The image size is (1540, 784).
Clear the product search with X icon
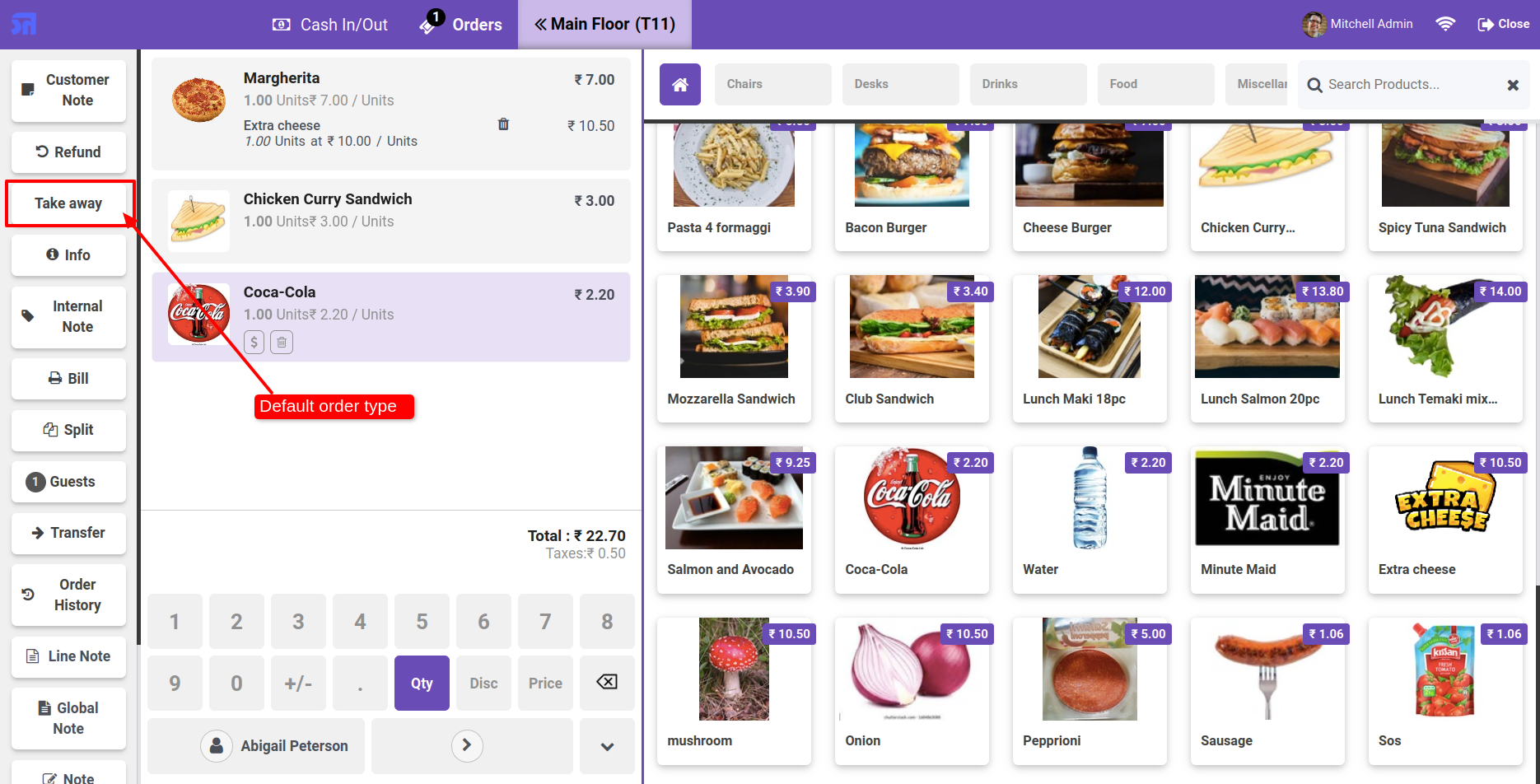point(1512,85)
